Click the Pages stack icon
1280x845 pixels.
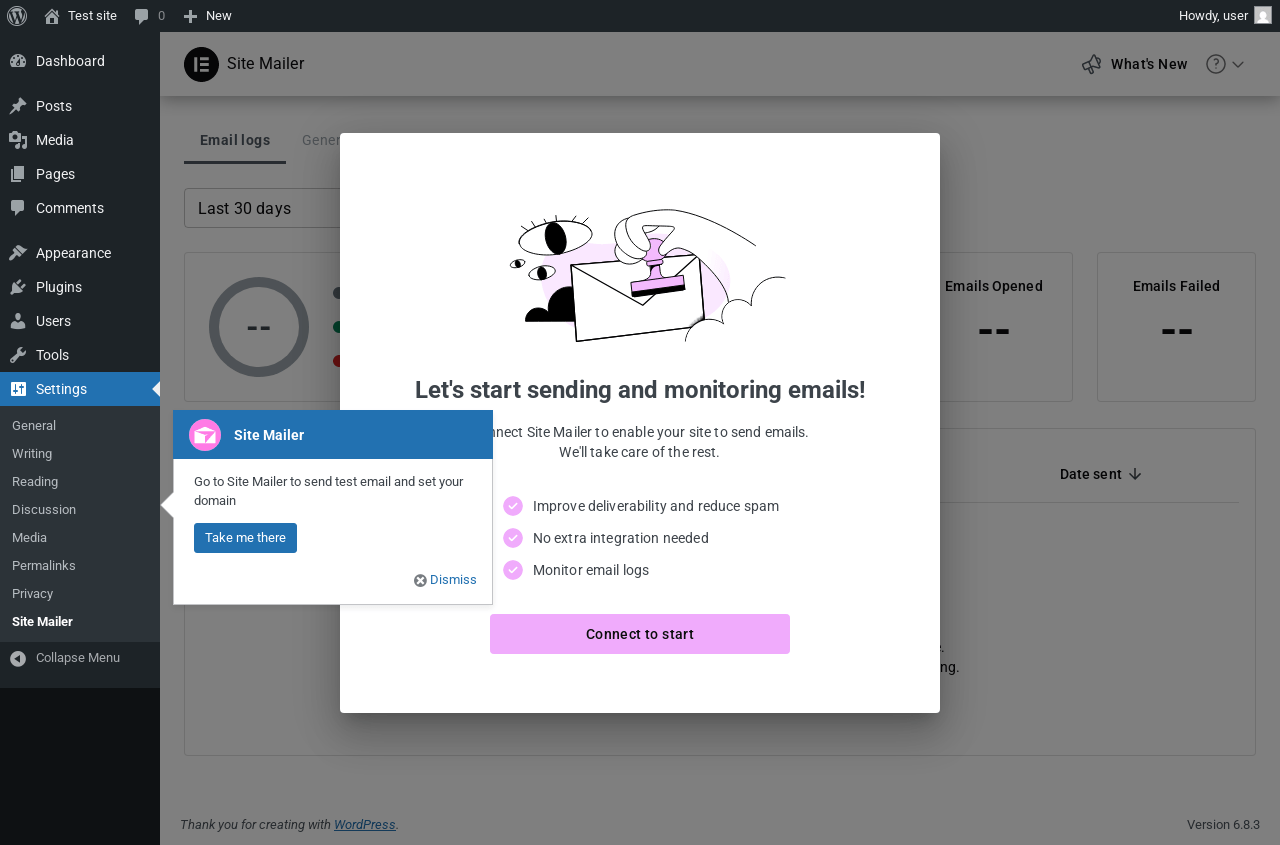click(x=18, y=174)
